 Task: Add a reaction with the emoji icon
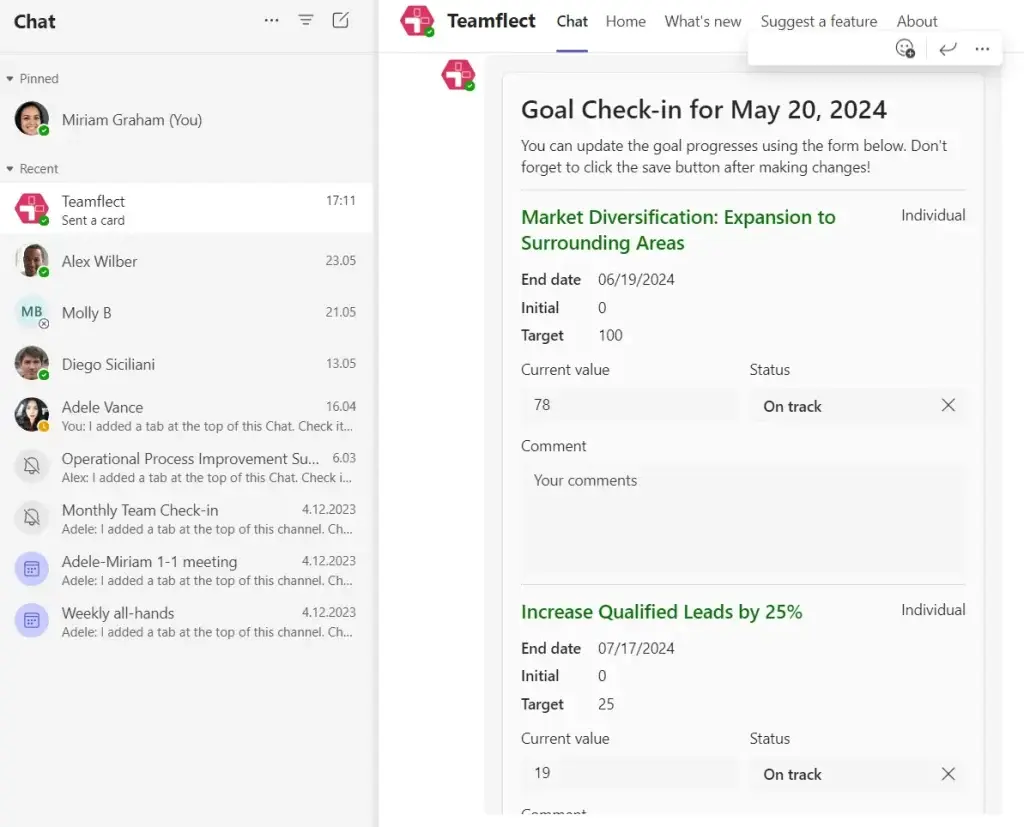point(904,48)
